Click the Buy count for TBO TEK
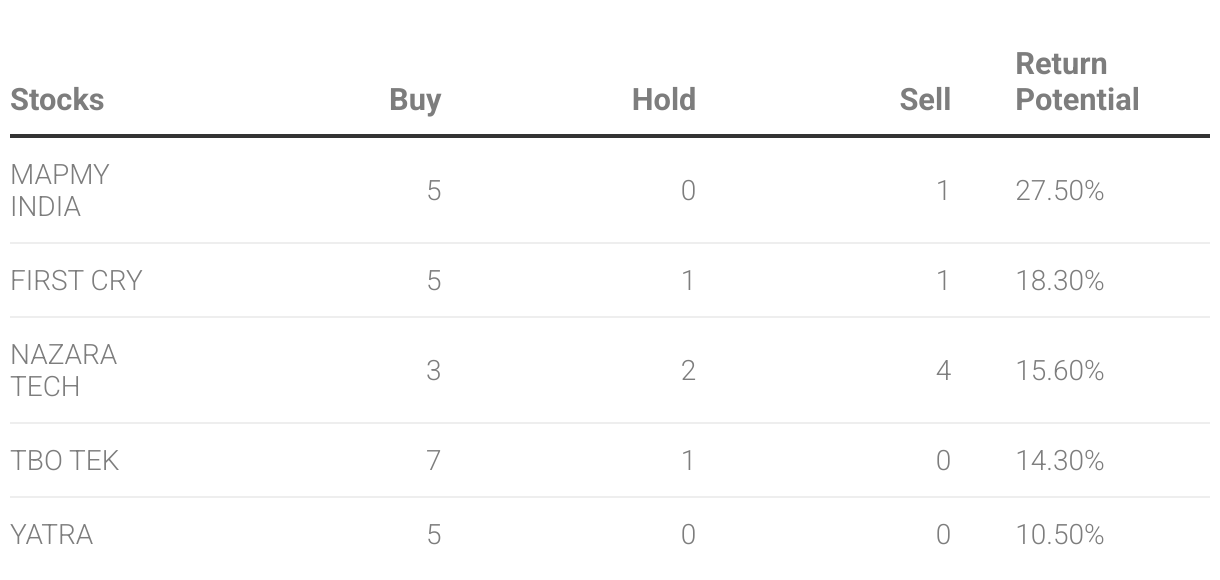The height and width of the screenshot is (580, 1220). (x=433, y=460)
